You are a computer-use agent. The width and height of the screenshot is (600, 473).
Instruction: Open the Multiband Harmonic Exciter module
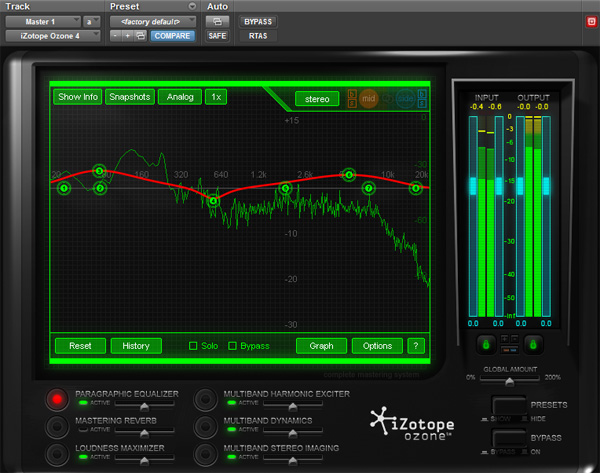tap(205, 399)
